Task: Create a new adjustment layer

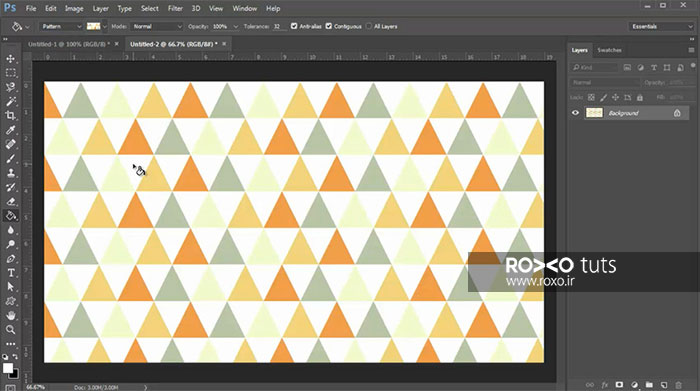Action: point(634,385)
